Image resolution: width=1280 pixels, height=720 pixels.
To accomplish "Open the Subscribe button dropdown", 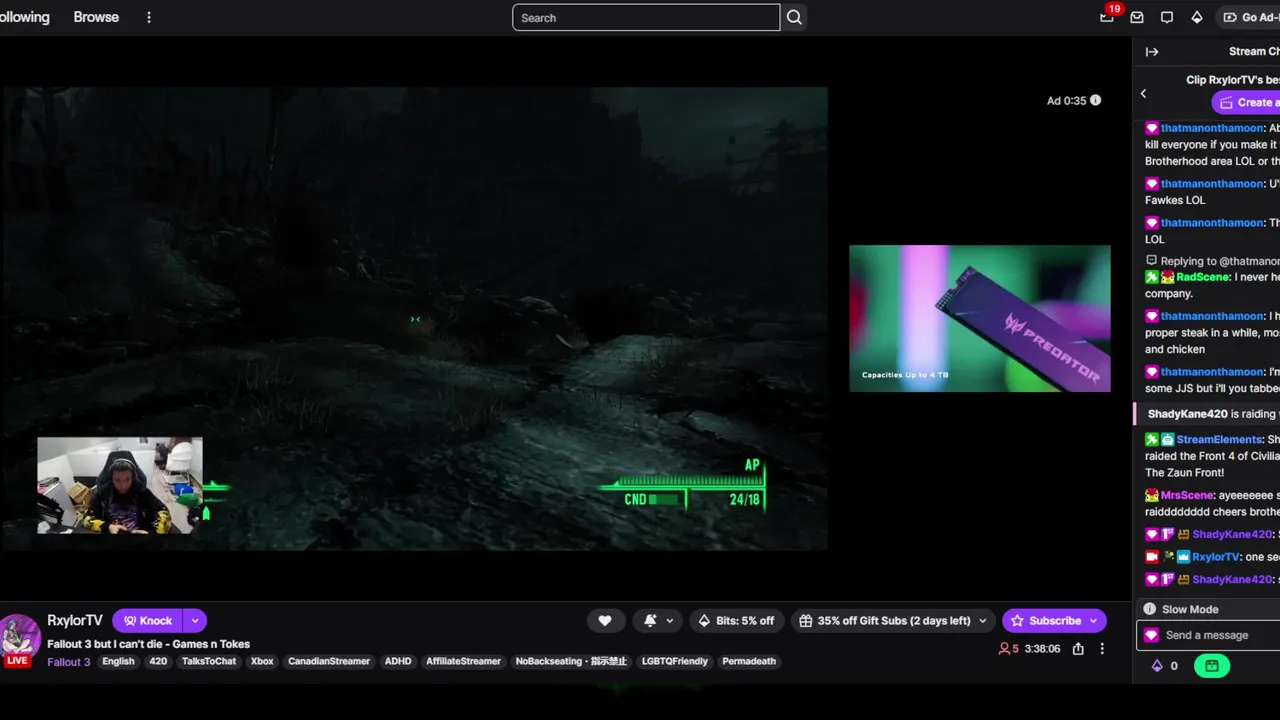I will (x=1093, y=621).
